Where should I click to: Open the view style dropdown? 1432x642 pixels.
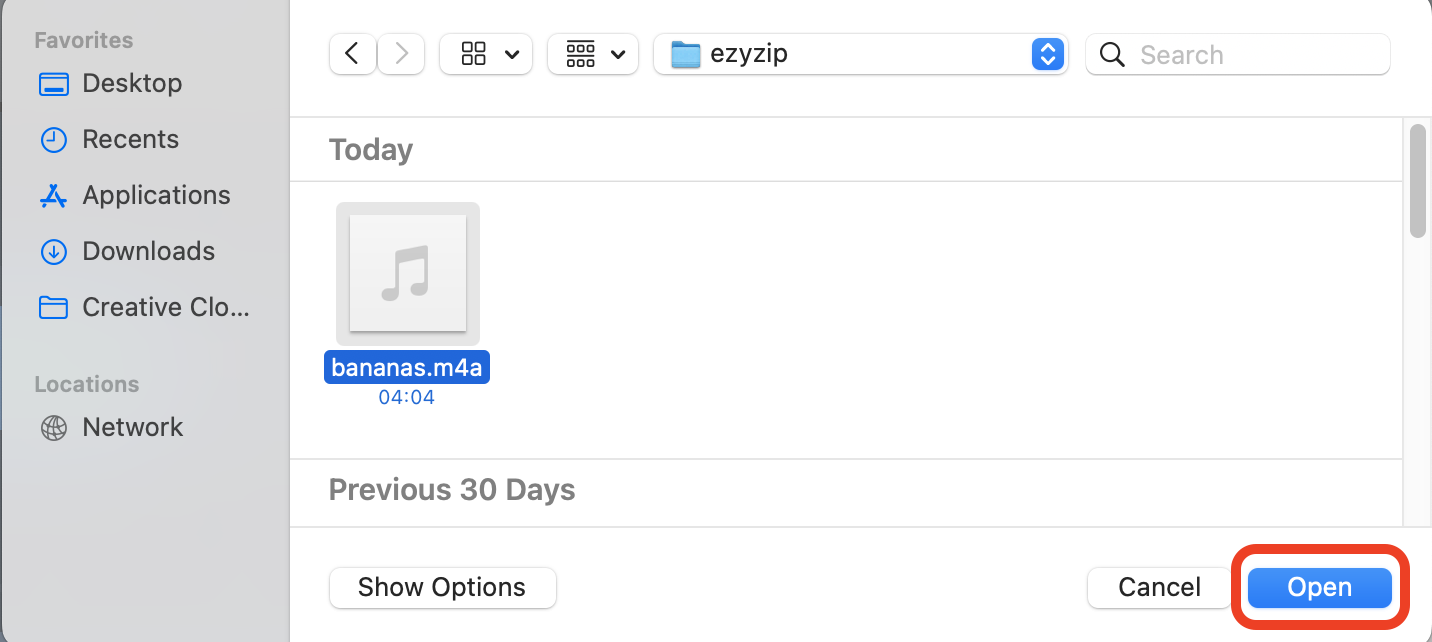[x=486, y=54]
